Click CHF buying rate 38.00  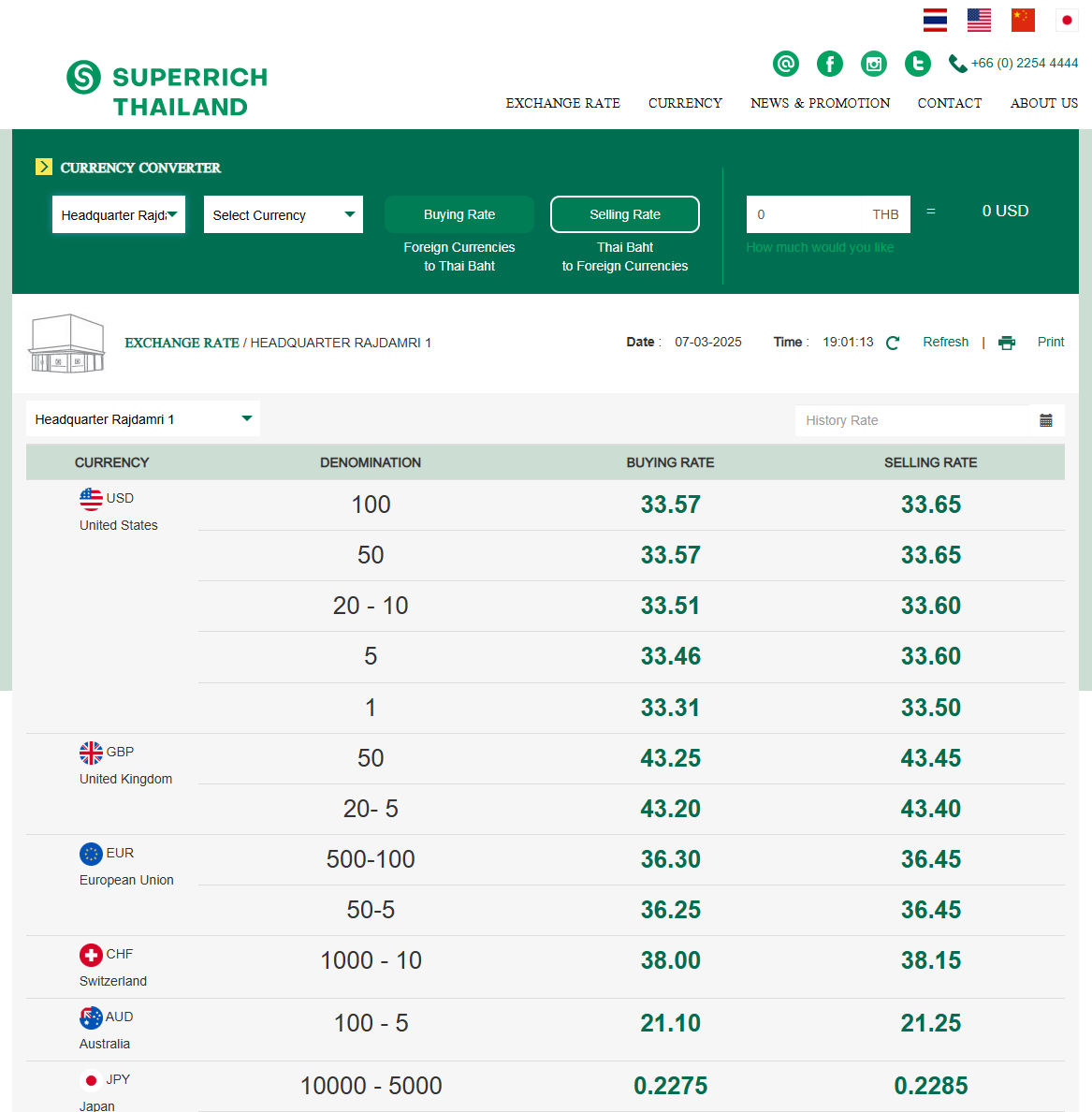click(x=670, y=960)
